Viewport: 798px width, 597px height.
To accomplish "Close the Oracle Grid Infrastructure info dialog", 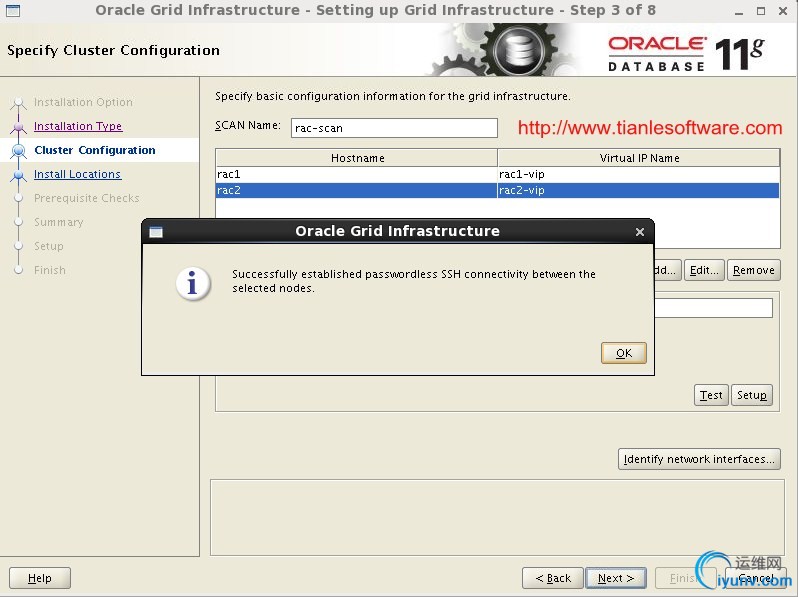I will click(640, 232).
